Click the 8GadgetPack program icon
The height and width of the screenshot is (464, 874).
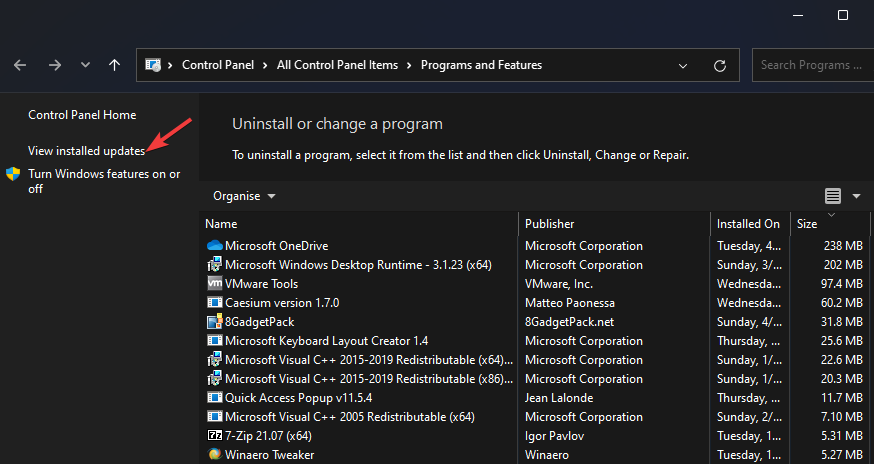pos(214,322)
